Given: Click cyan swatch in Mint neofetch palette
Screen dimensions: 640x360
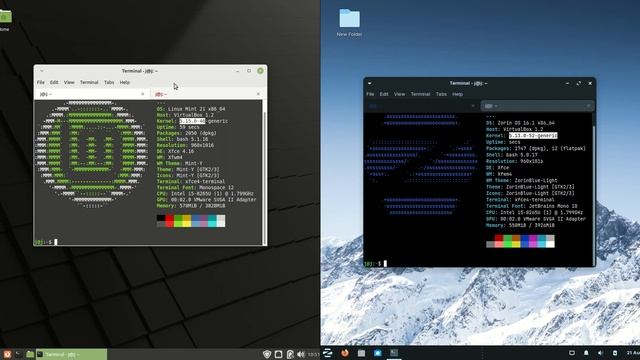Looking at the screenshot, I should coord(212,221).
